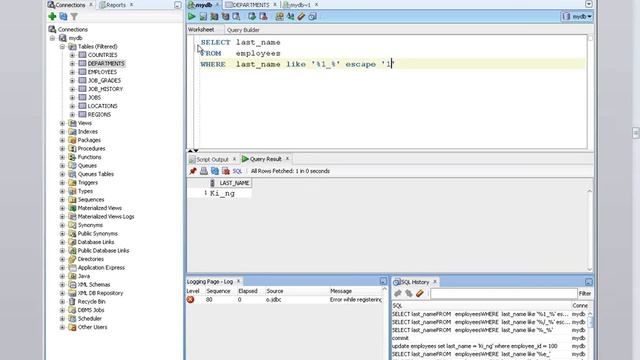Switch to the Script Output tab
640x360 pixels.
[x=212, y=159]
